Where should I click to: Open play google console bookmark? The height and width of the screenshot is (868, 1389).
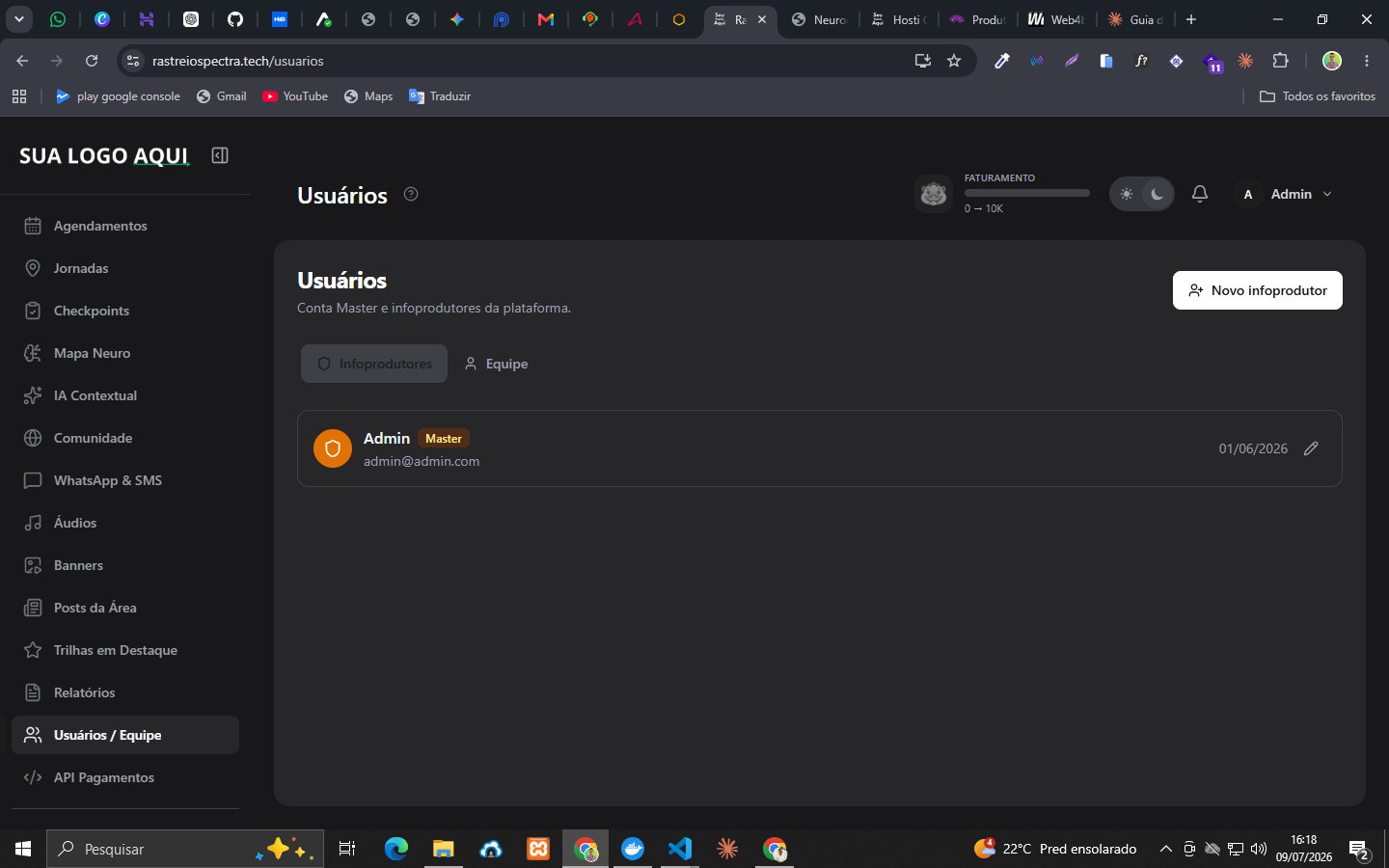point(118,96)
